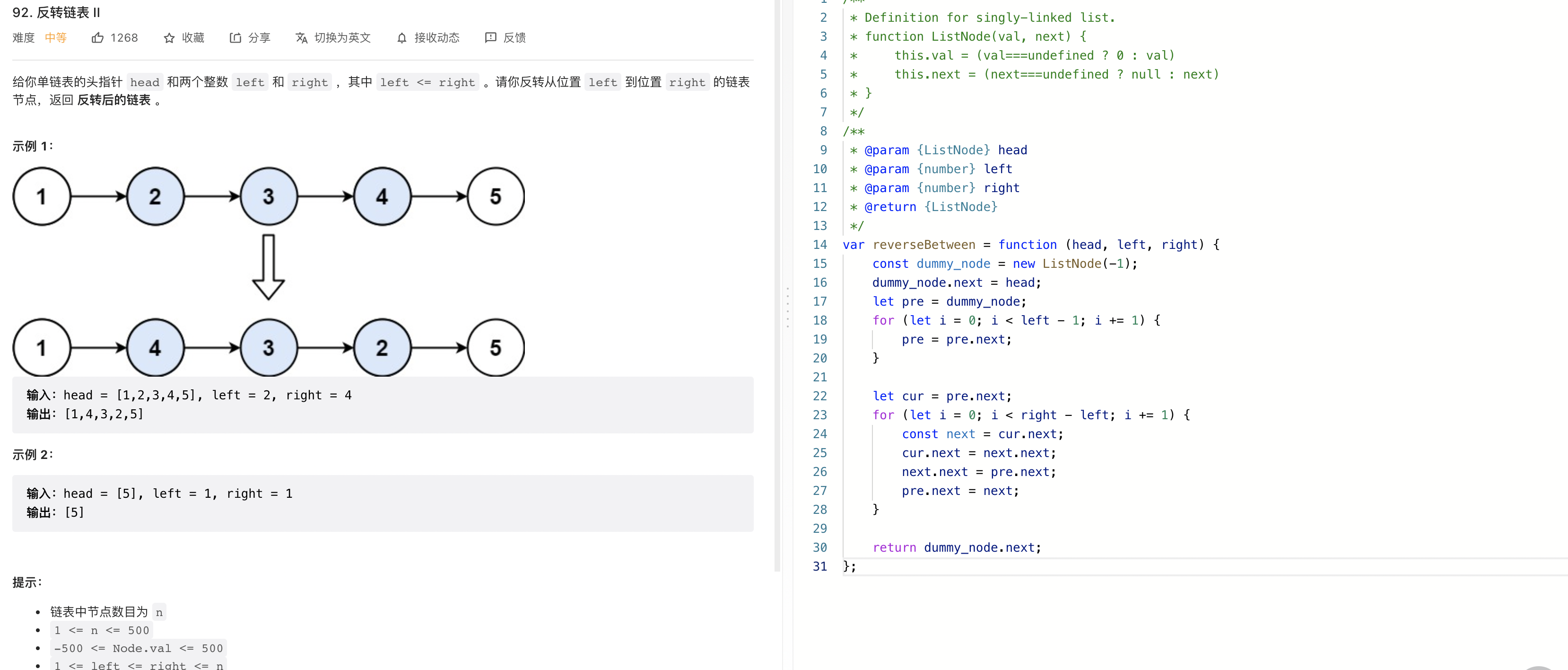Click the panel splitter drag handle dots
The image size is (1568, 670).
(x=788, y=307)
